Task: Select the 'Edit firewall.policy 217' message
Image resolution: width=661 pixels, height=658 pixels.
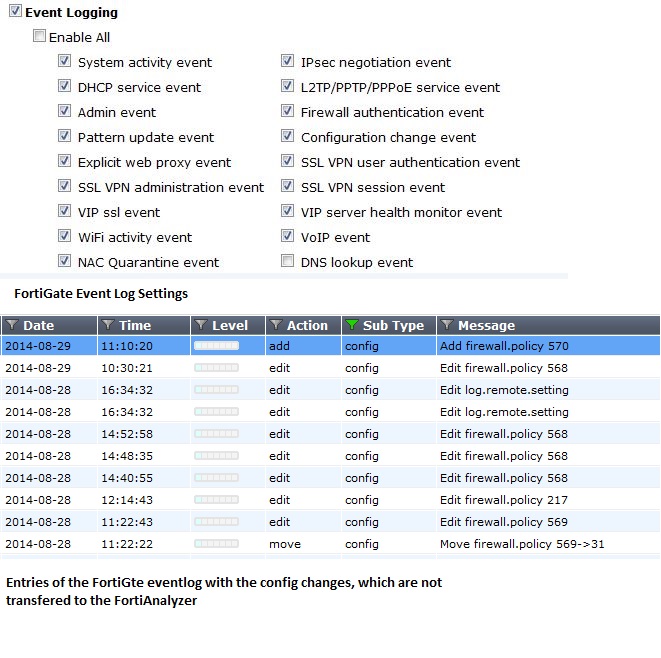Action: (504, 500)
